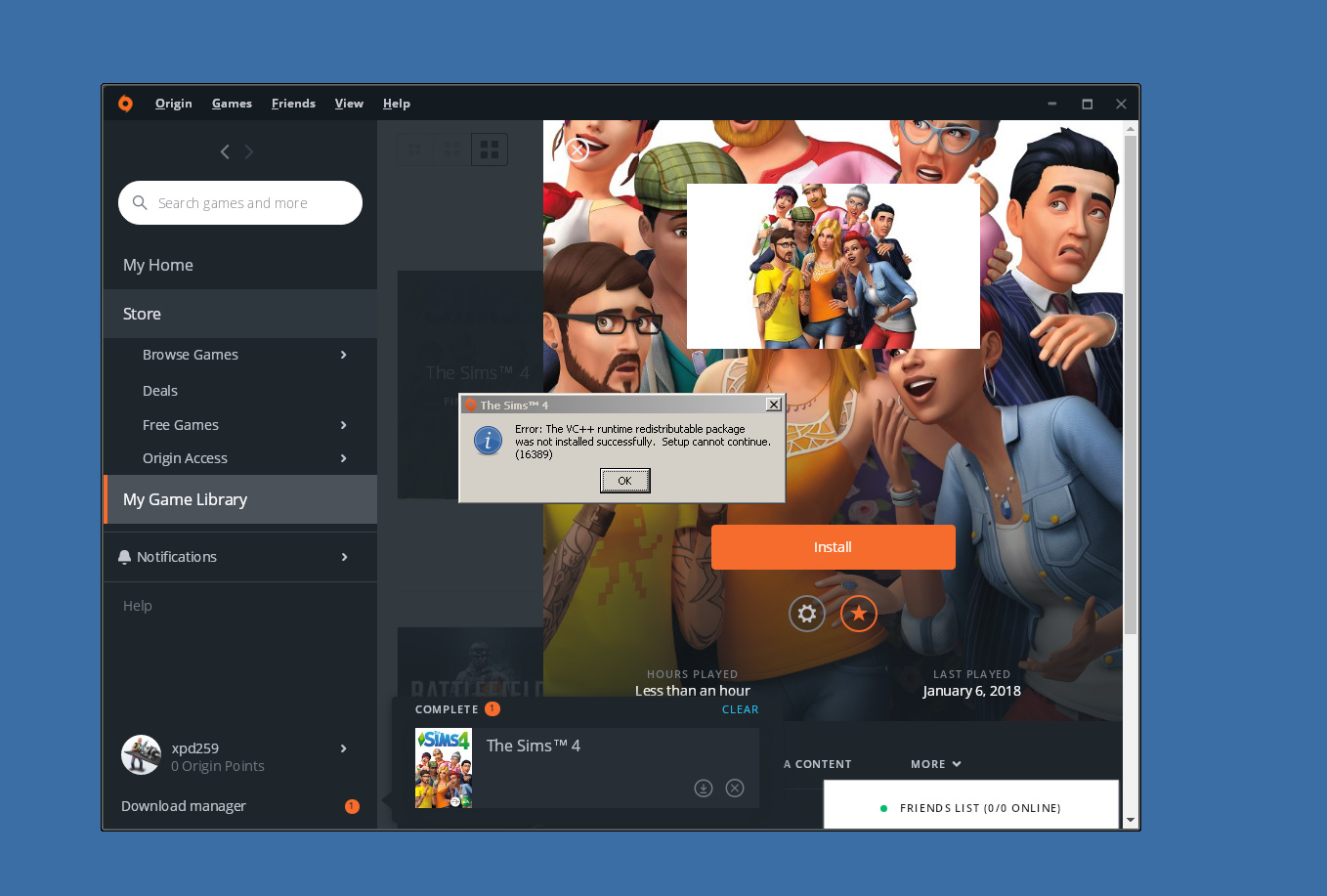Open the Games menu
The width and height of the screenshot is (1327, 896).
coord(232,104)
